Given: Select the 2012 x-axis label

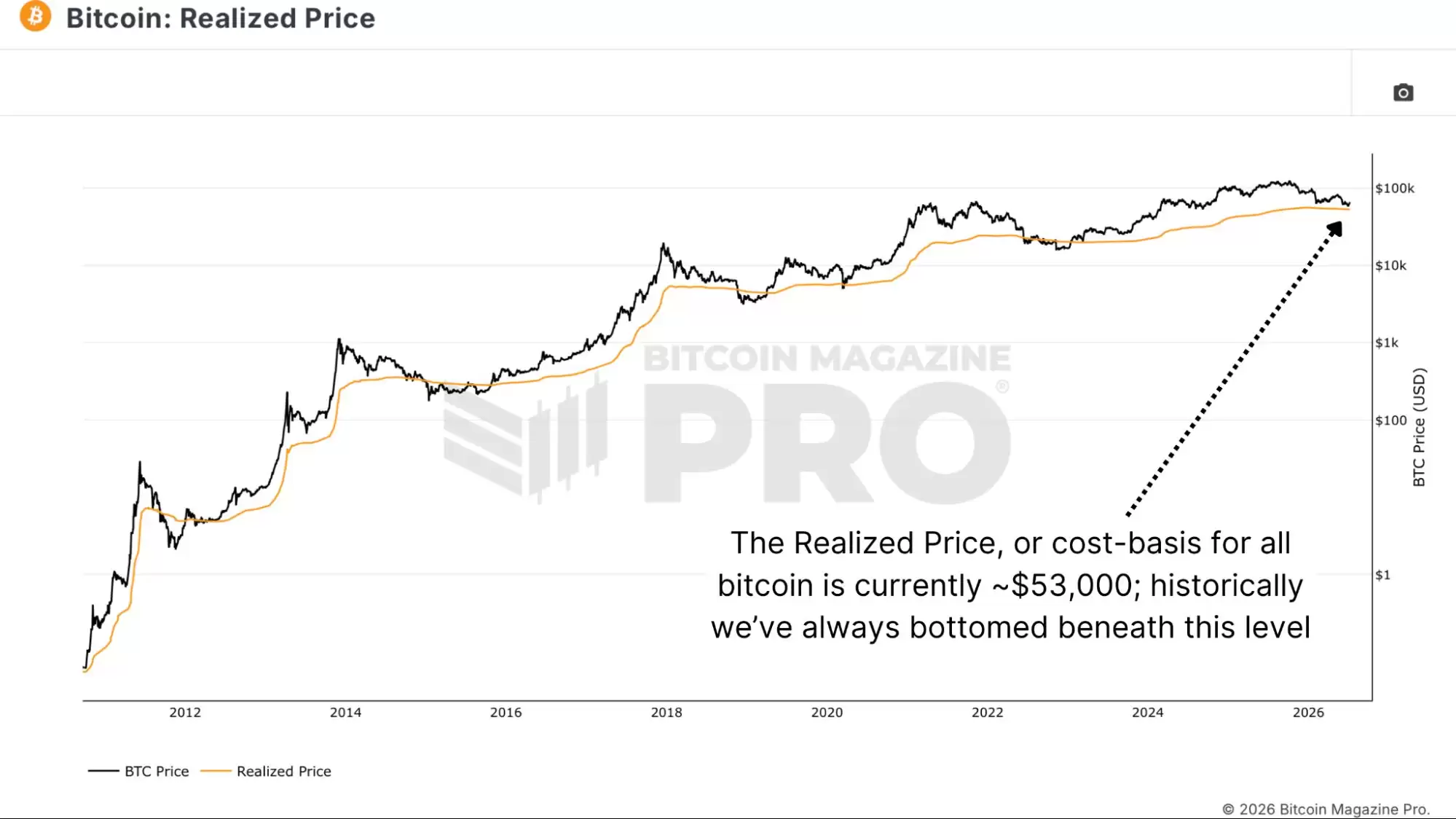Looking at the screenshot, I should 185,713.
